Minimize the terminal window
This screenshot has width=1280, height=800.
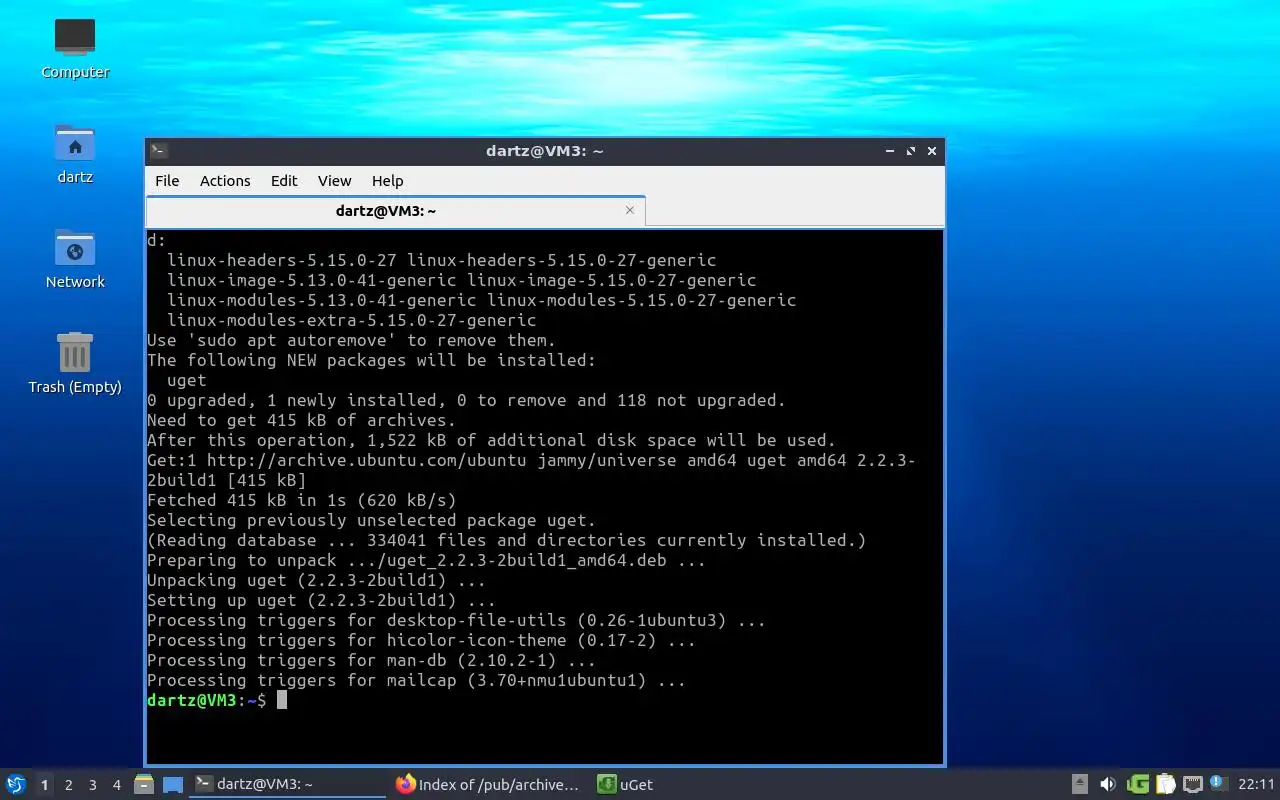tap(889, 151)
